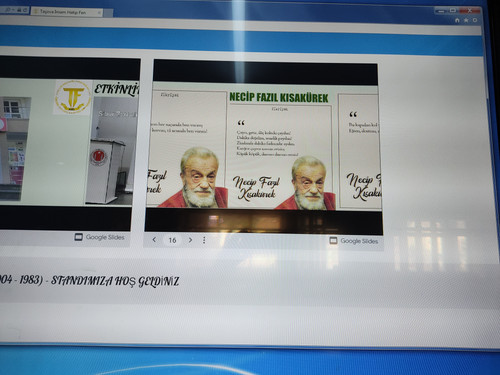Click the Necip Fazıl Kısakürek slide preview
500x375 pixels.
(263, 146)
